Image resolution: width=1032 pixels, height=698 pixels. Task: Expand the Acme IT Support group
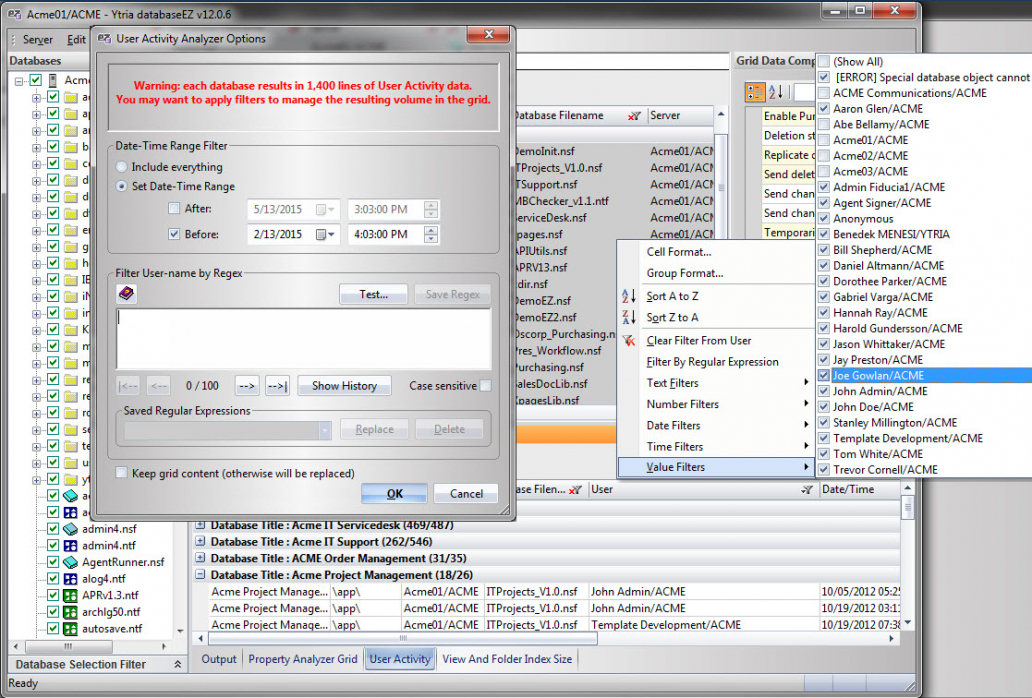[199, 541]
